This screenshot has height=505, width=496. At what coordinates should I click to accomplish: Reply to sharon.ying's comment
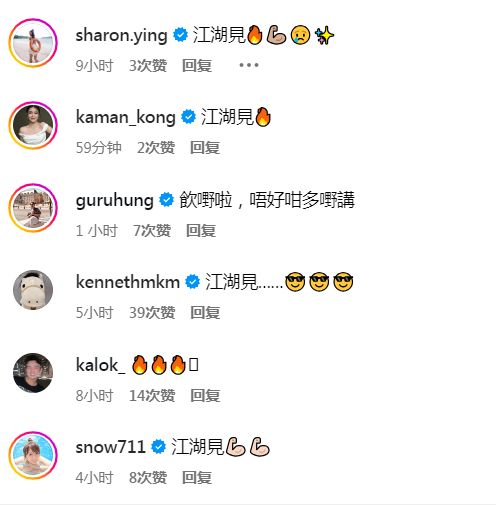click(197, 65)
